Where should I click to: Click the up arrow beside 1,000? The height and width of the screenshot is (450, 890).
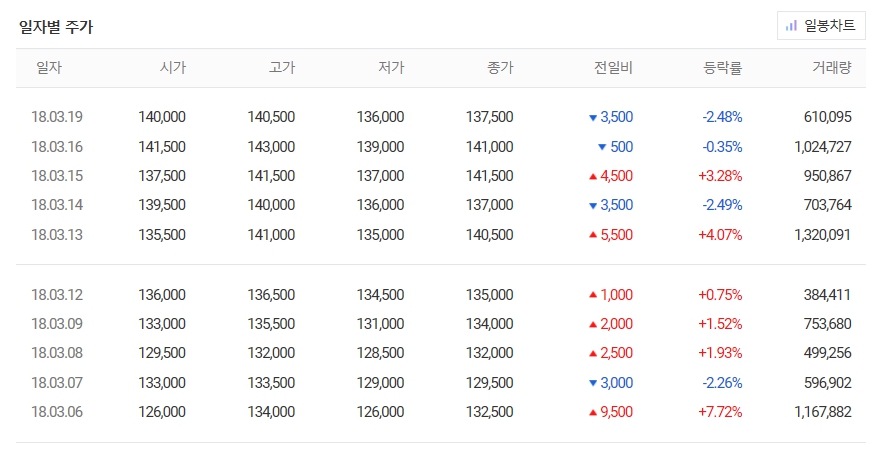click(593, 295)
